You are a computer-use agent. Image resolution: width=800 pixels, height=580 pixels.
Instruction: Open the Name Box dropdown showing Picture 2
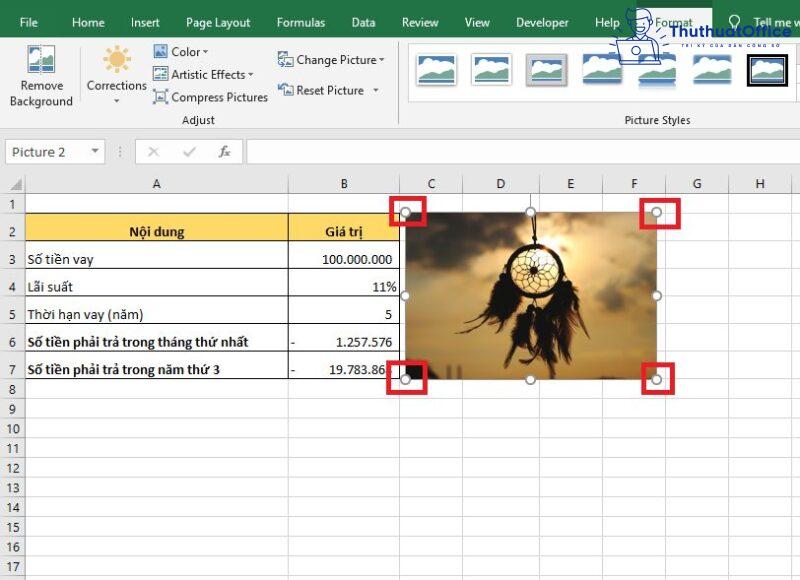pos(95,151)
